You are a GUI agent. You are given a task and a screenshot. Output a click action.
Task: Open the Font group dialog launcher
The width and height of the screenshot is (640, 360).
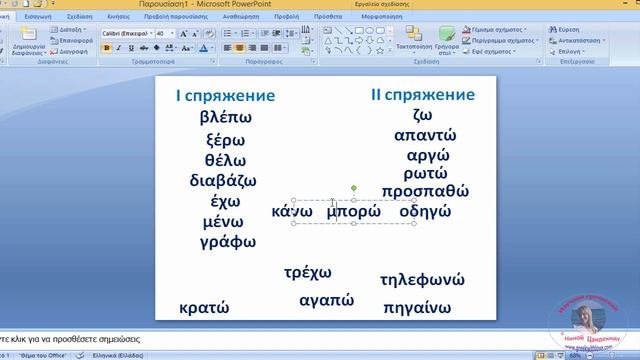click(x=213, y=61)
